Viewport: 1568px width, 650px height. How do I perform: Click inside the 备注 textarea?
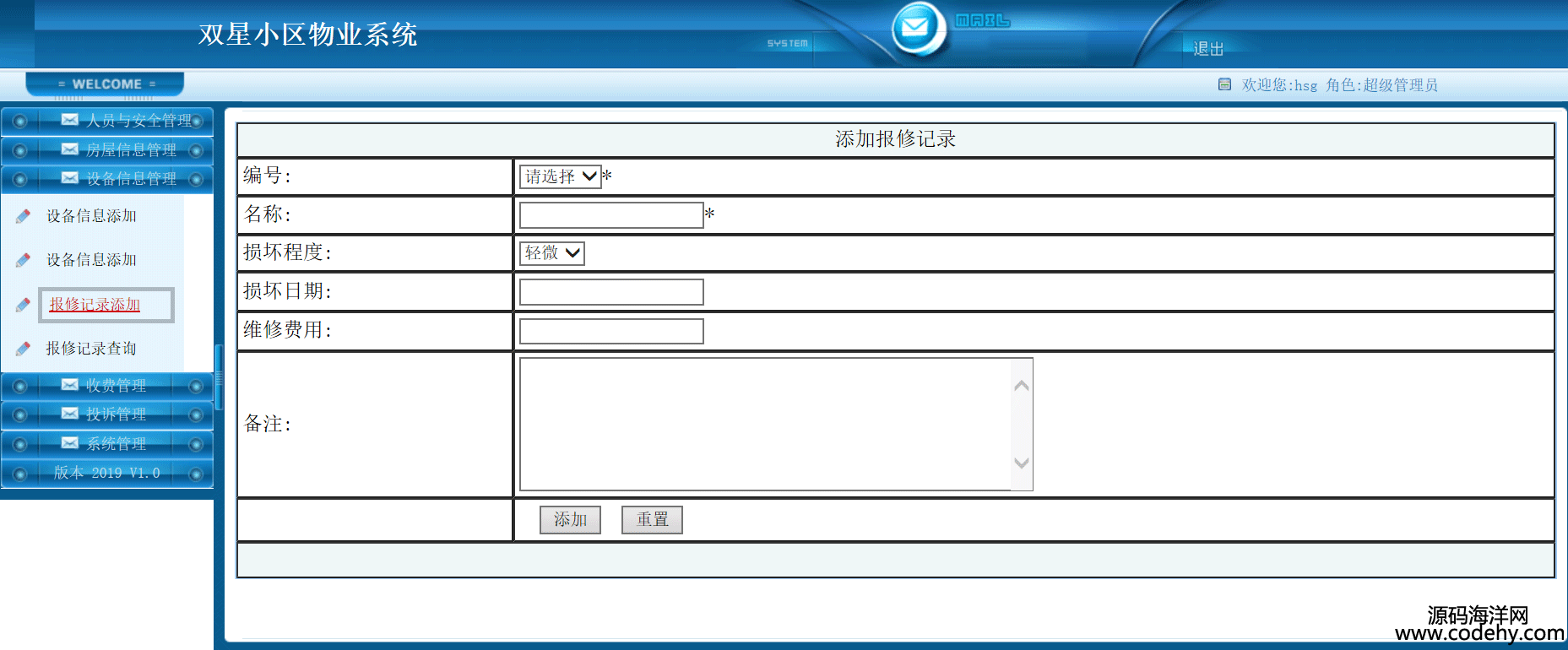point(765,424)
